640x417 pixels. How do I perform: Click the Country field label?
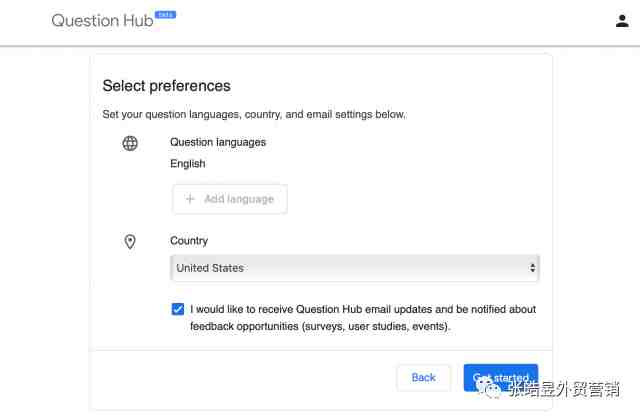click(x=189, y=241)
